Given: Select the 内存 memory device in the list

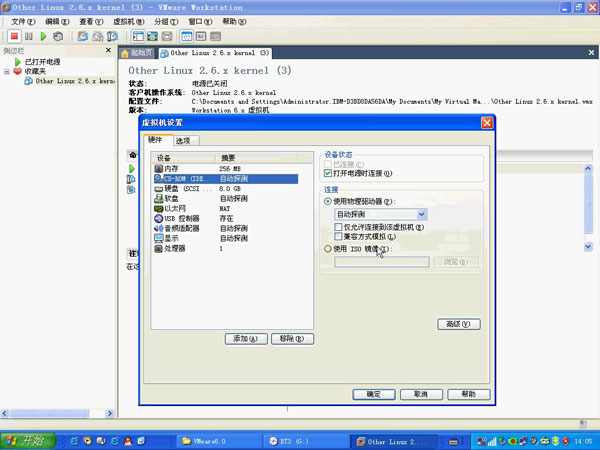Looking at the screenshot, I should coord(170,169).
